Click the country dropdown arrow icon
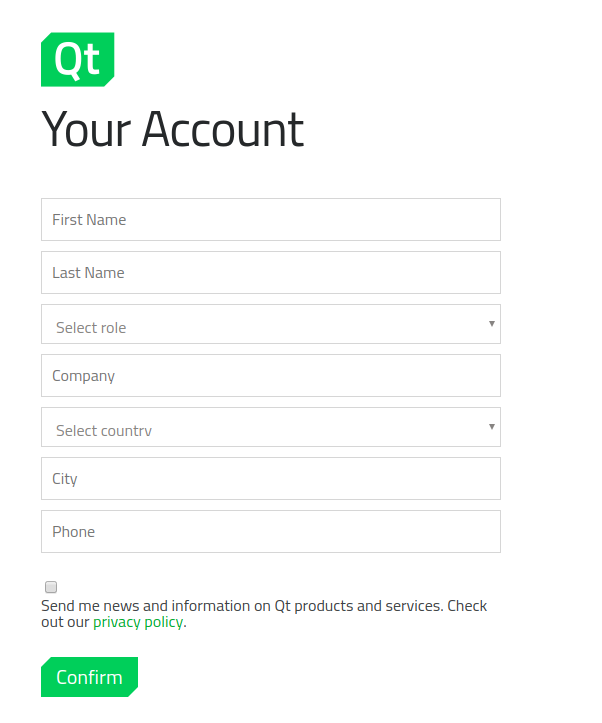Screen dimensions: 602x723 pos(492,427)
